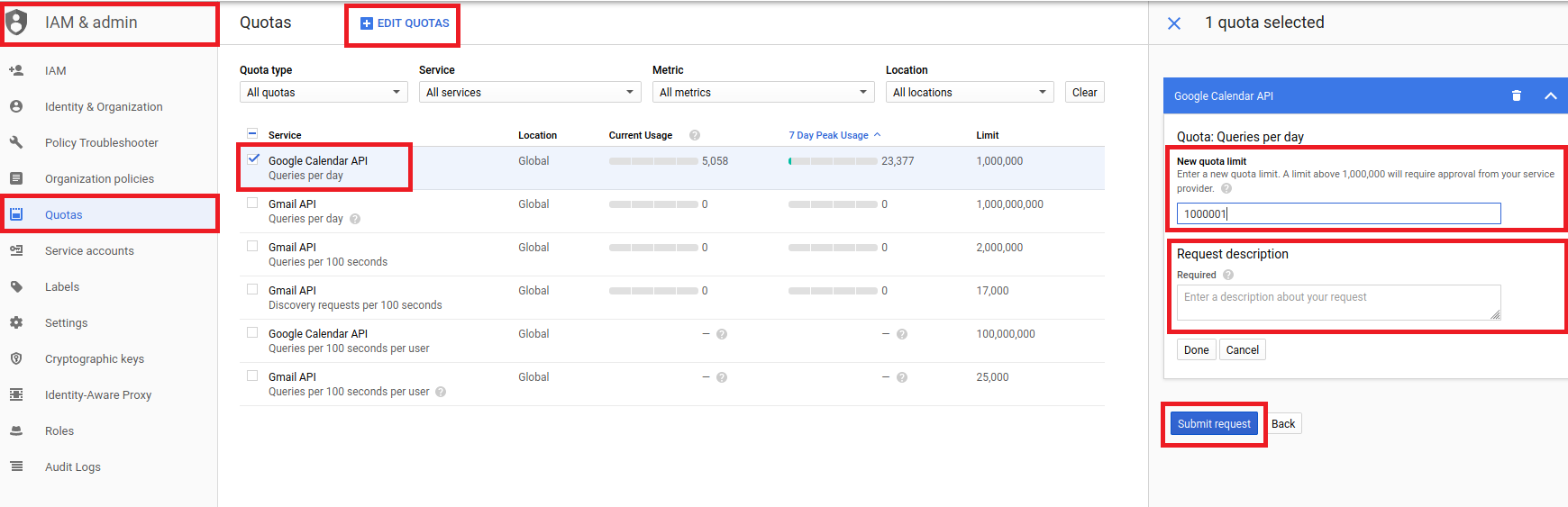Check the Gmail API Queries per 100 seconds checkbox
Screen dimensions: 1568x507
click(252, 246)
